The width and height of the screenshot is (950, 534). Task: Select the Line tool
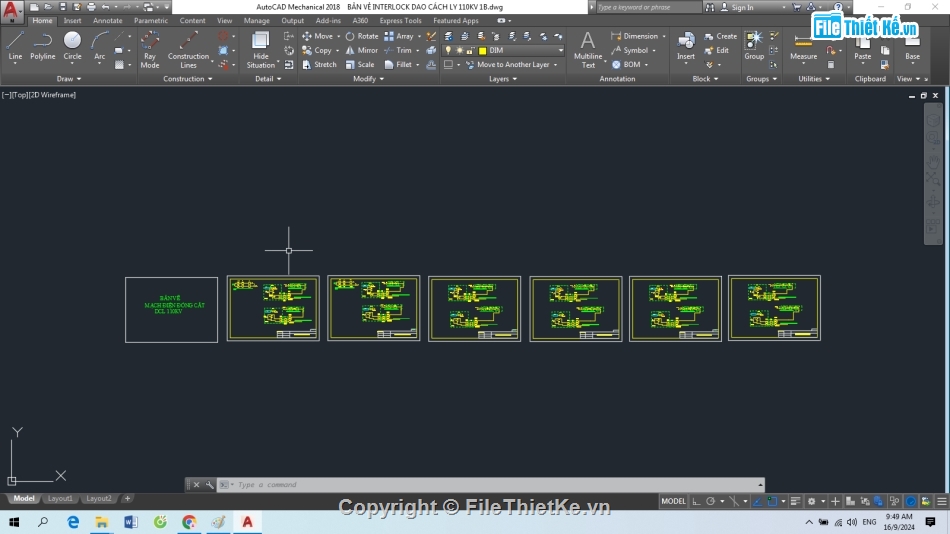(x=15, y=46)
